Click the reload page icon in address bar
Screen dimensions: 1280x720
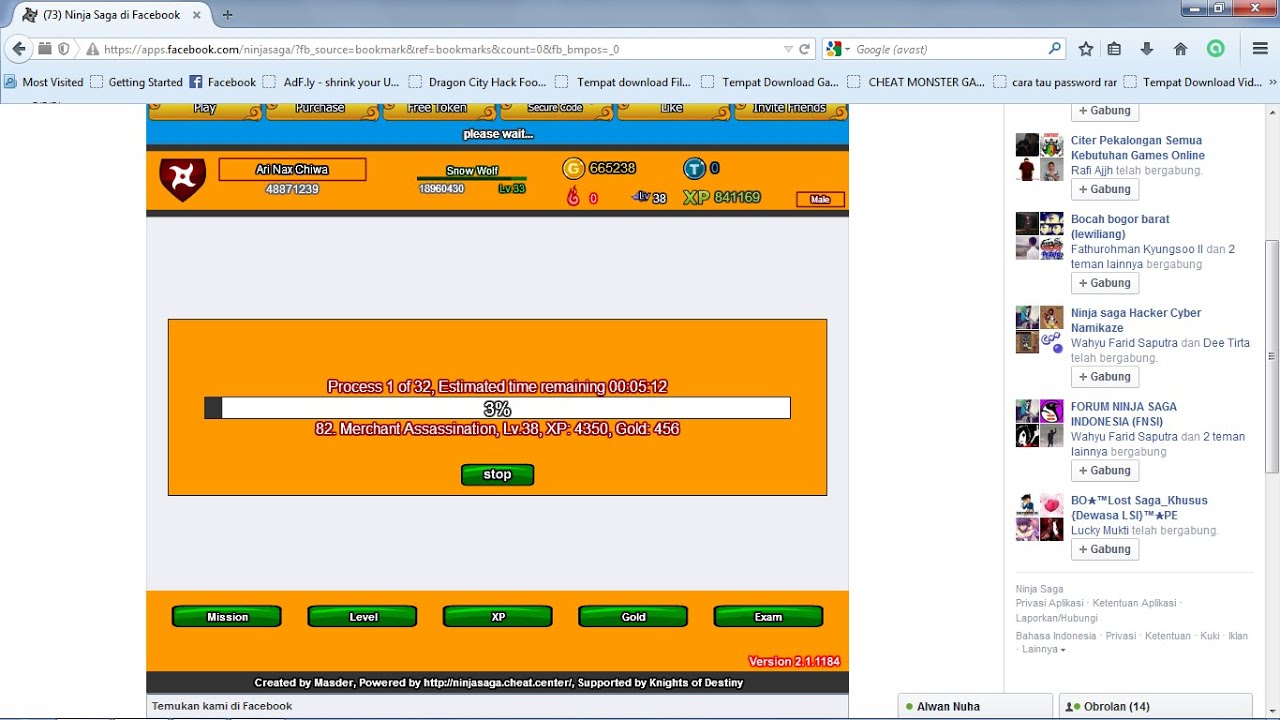(x=804, y=49)
